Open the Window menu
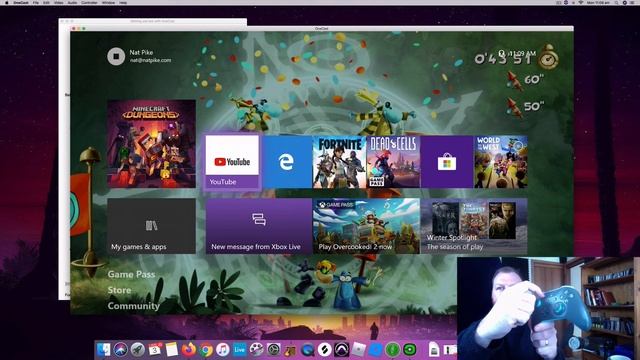Screen dimensions: 640x360 pyautogui.click(x=108, y=2)
